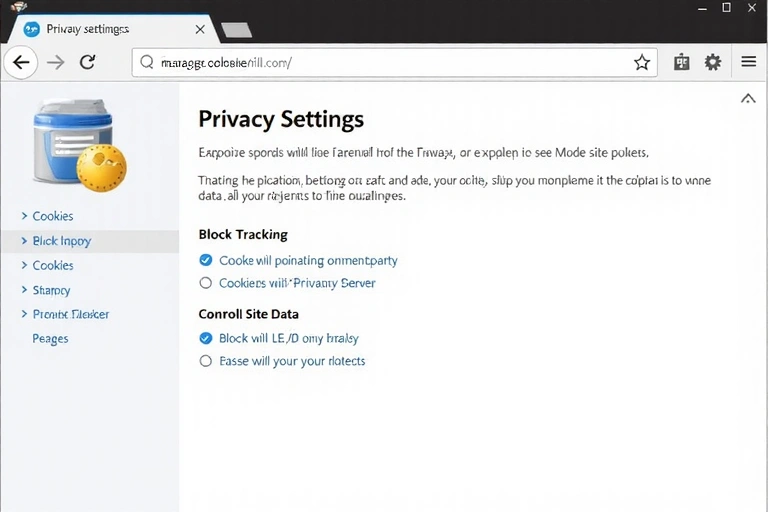Open the second Cookies sidebar link below Block Inpoy
The width and height of the screenshot is (768, 512).
point(53,266)
